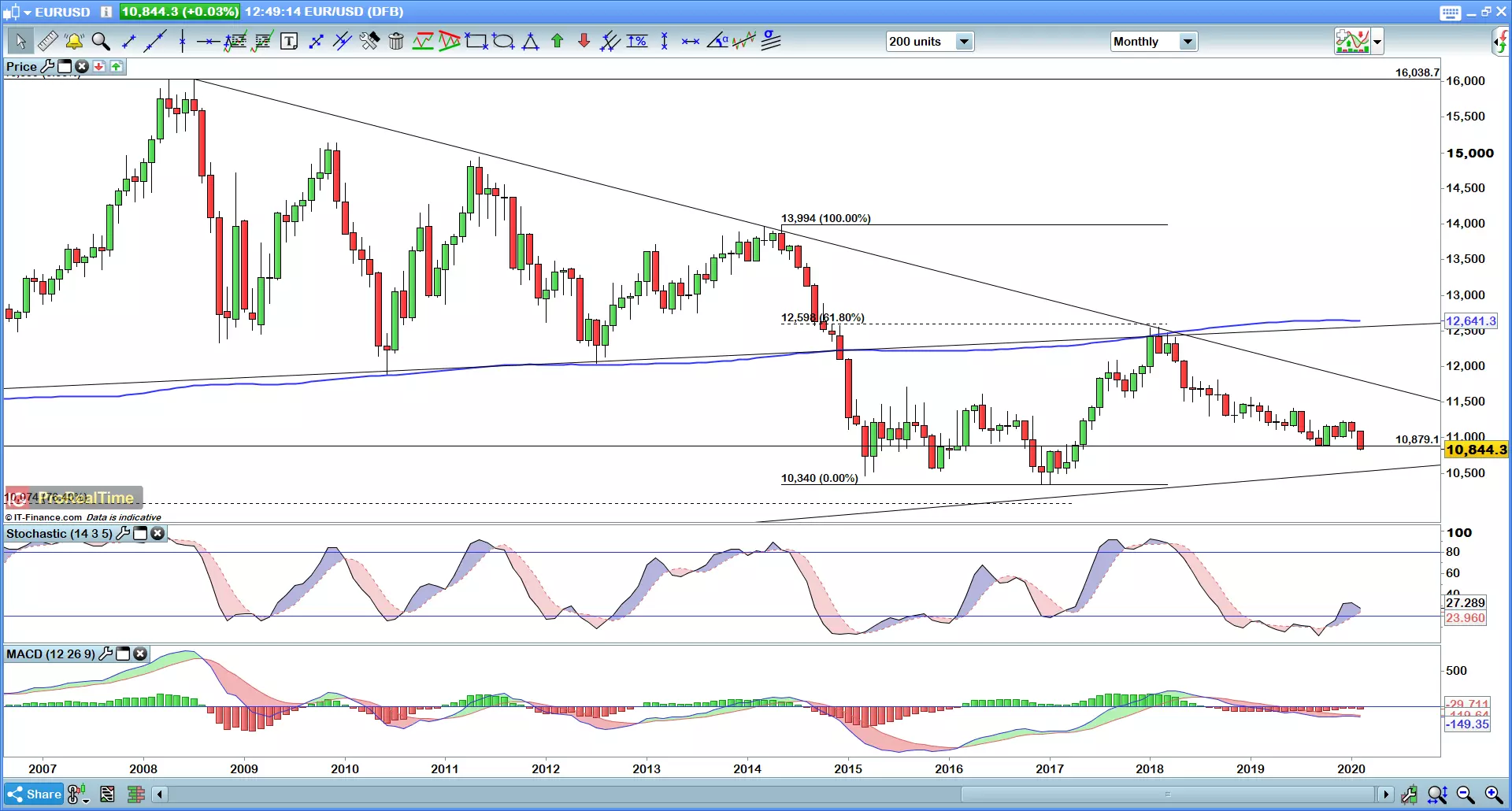Click the MACD (12 26 9) label

pos(50,654)
